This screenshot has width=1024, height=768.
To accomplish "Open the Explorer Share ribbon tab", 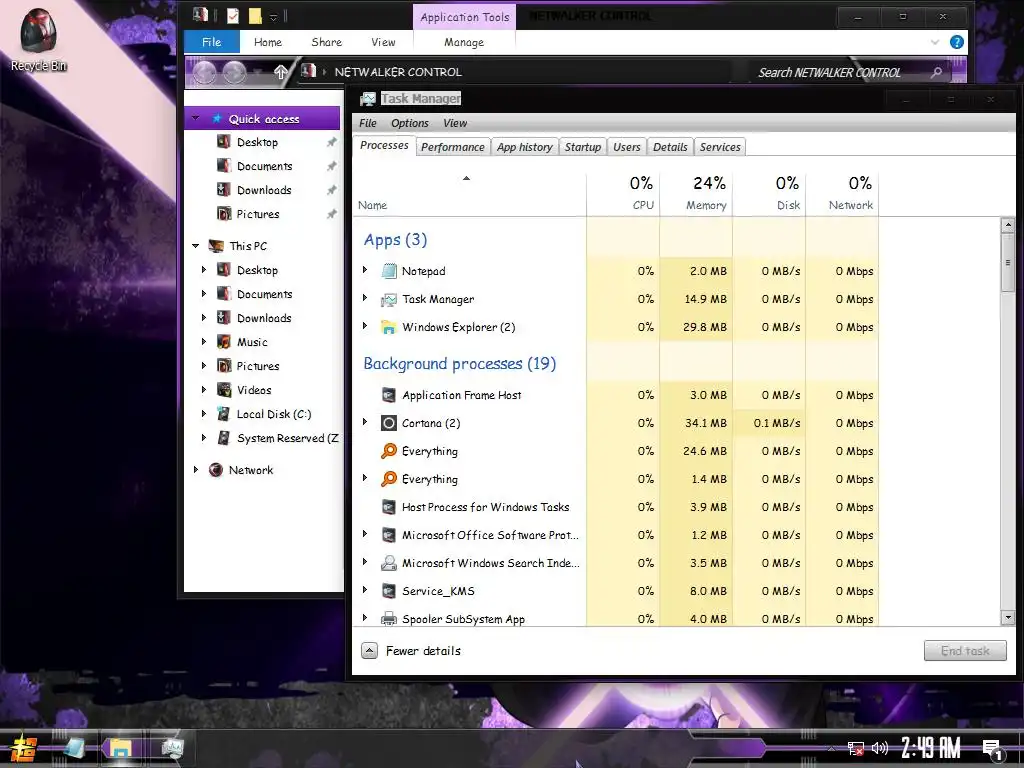I will [x=327, y=42].
